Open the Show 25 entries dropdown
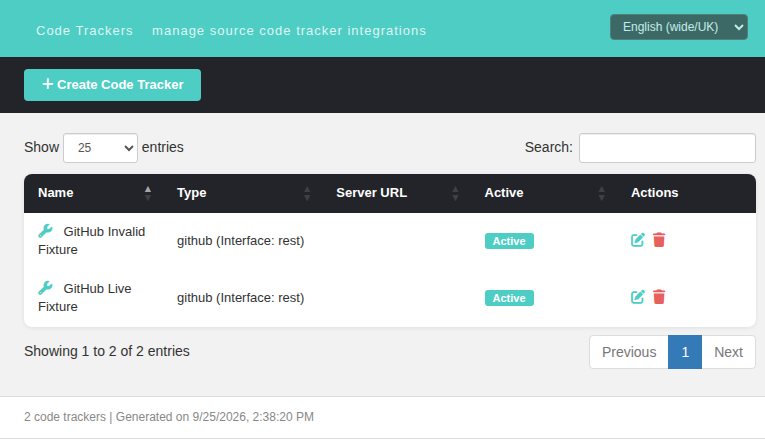Image resolution: width=765 pixels, height=443 pixels. click(x=101, y=148)
